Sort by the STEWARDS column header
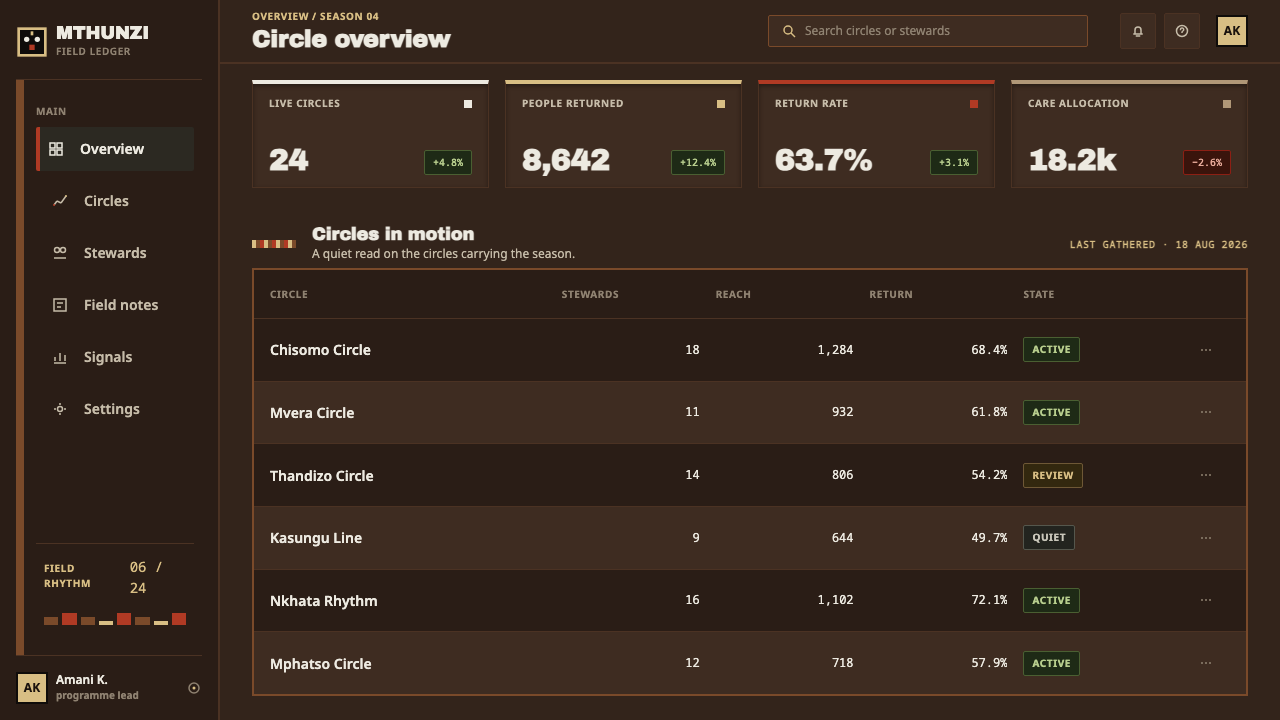This screenshot has height=720, width=1280. click(x=590, y=294)
